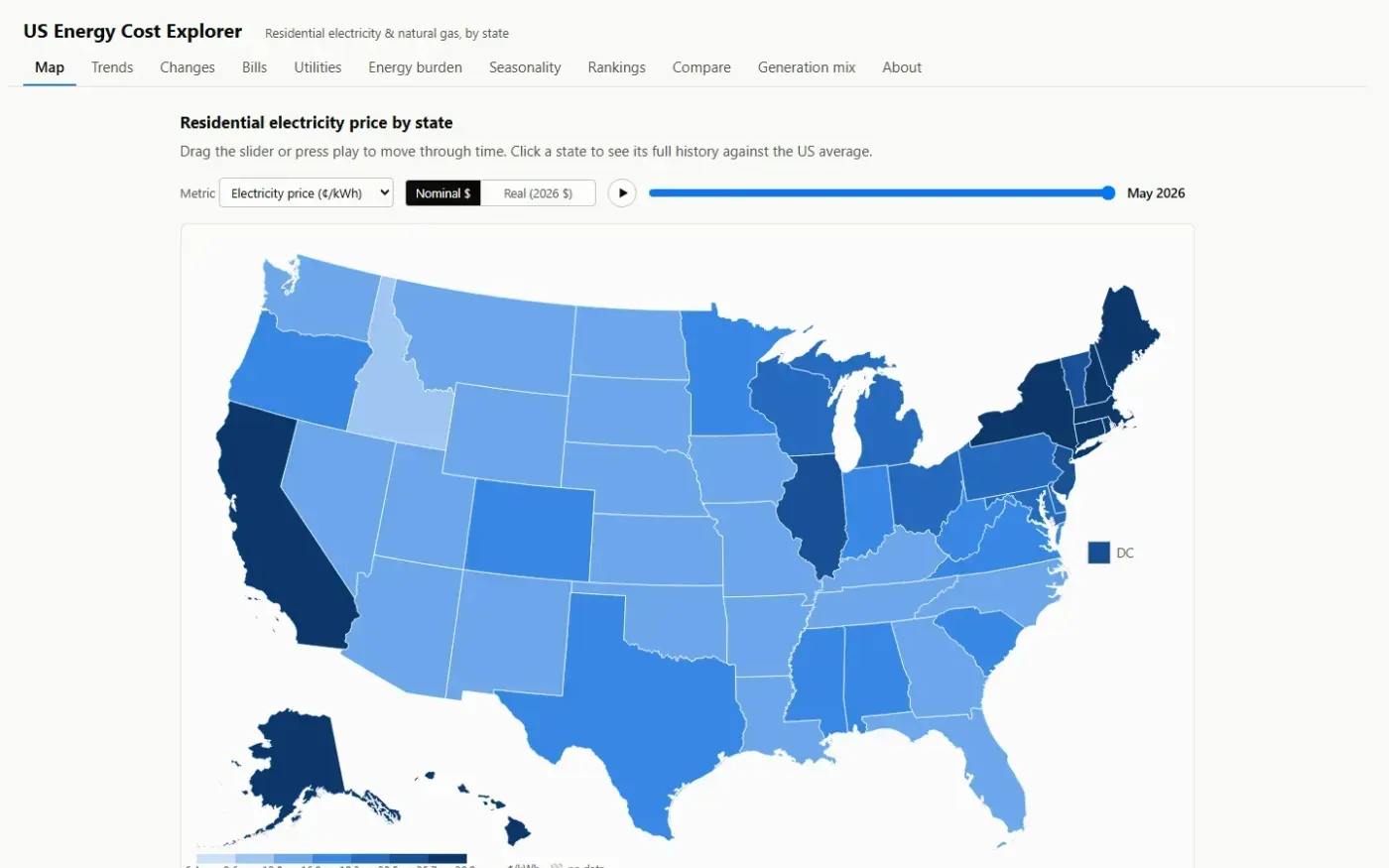Switch to Nominal $ pricing
Screen dimensions: 1389x868
tap(443, 192)
